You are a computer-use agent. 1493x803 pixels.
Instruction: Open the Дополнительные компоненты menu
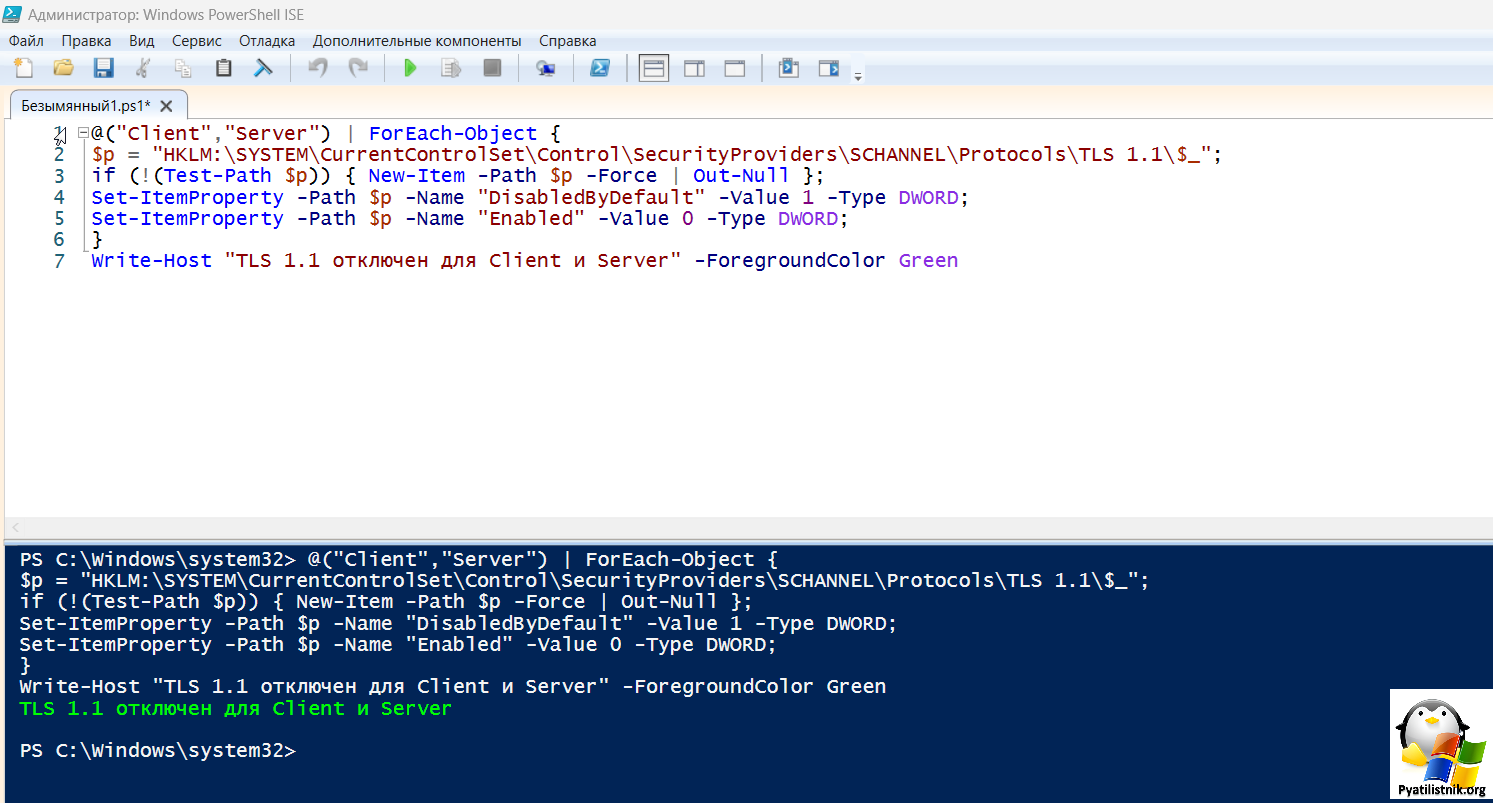click(417, 41)
